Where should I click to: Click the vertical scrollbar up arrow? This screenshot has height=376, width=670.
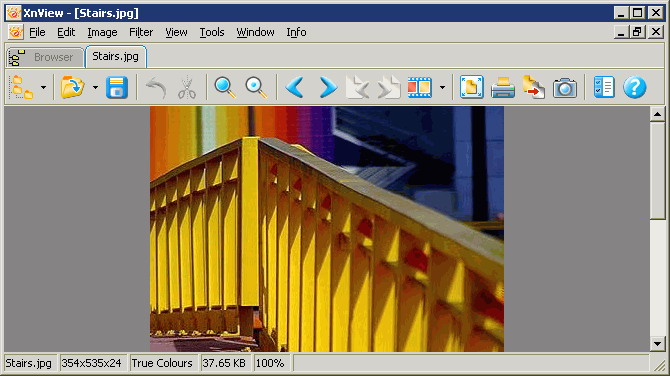(x=657, y=114)
